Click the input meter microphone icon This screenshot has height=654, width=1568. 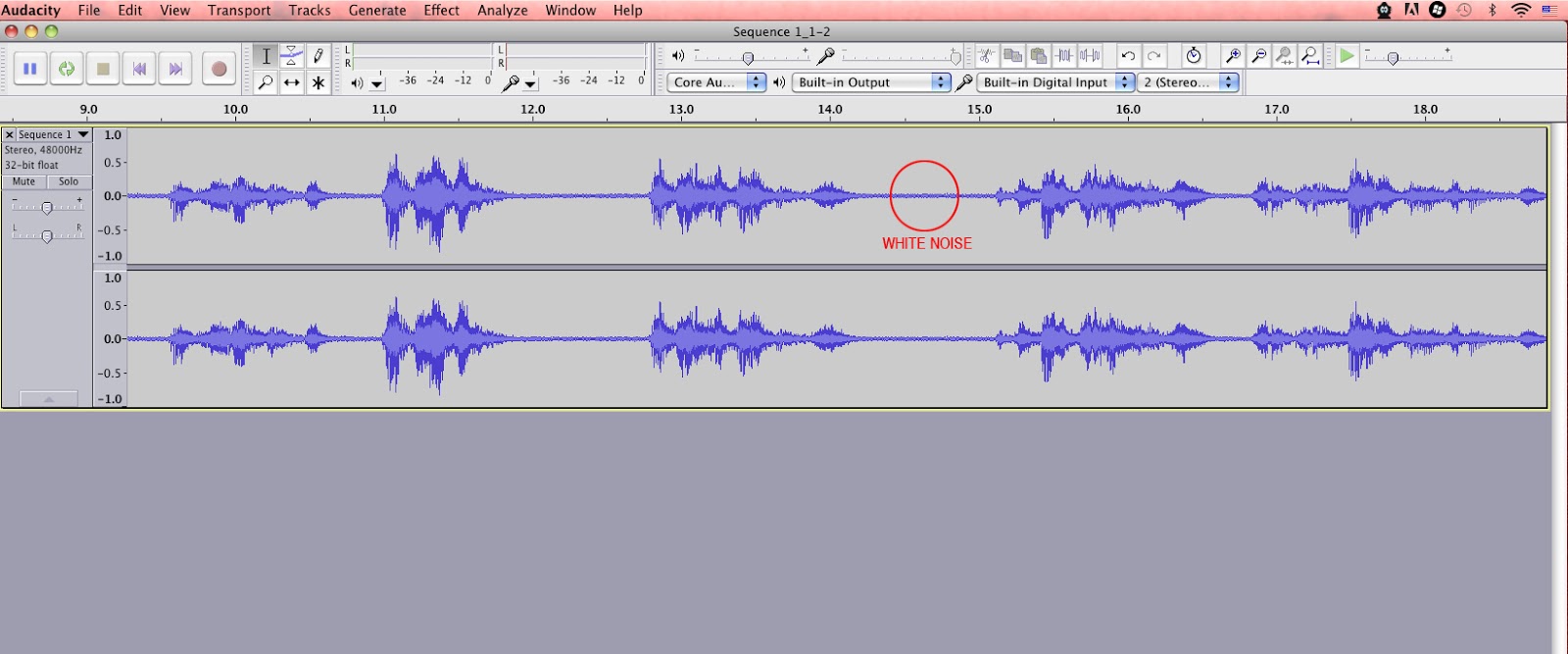(511, 83)
